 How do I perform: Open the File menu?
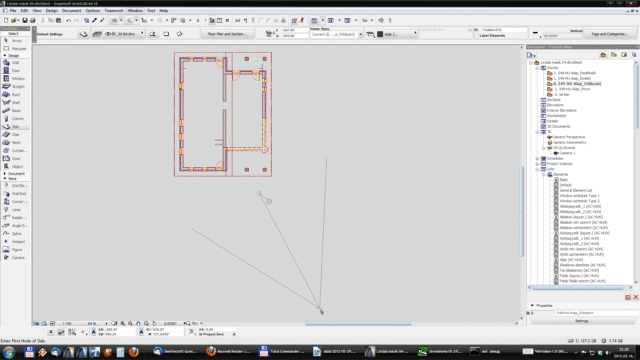(13, 11)
